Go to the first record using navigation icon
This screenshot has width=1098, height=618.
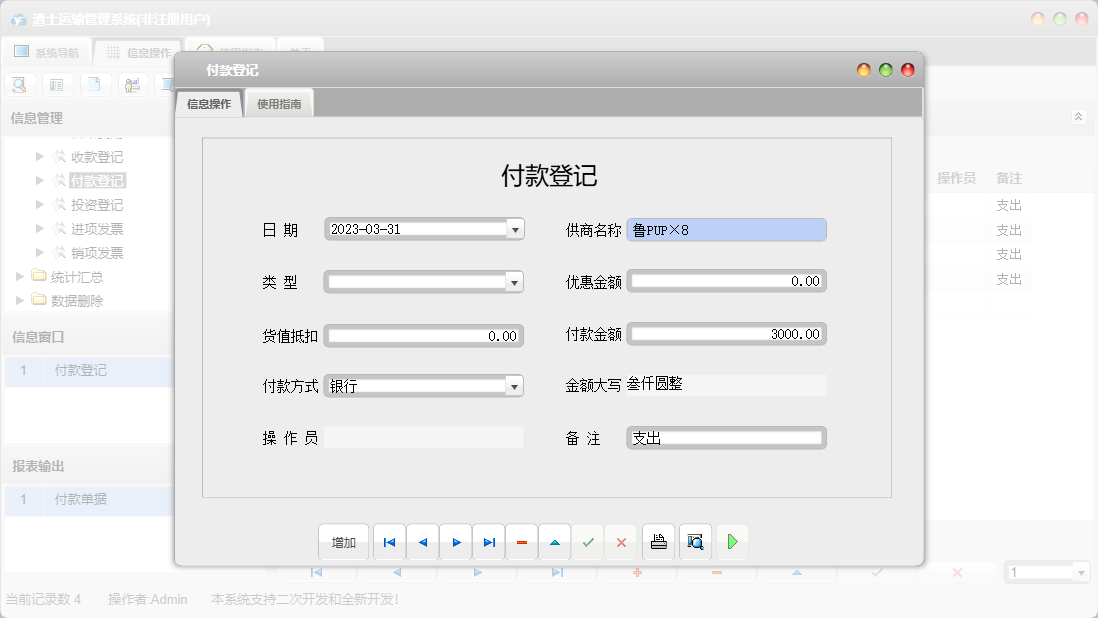pyautogui.click(x=389, y=541)
